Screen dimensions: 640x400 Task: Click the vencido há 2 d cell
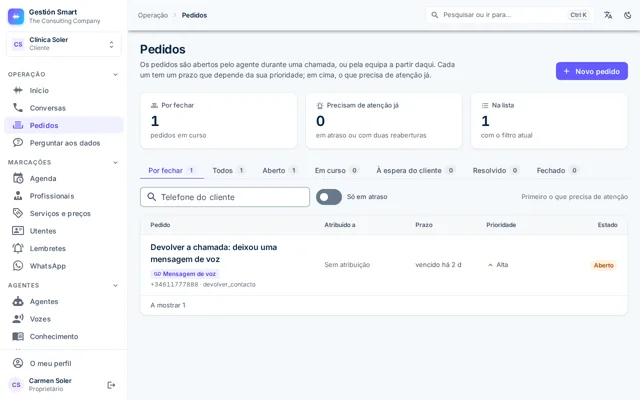click(x=438, y=265)
